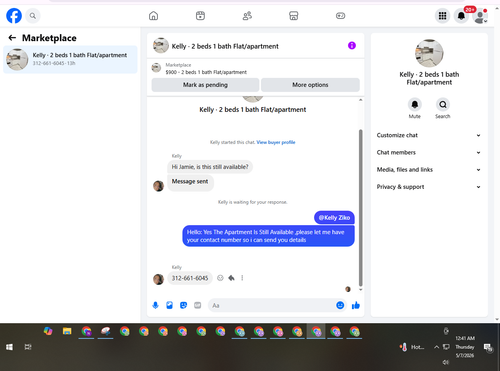The width and height of the screenshot is (500, 371).
Task: Attach a photo file to message
Action: tap(169, 305)
